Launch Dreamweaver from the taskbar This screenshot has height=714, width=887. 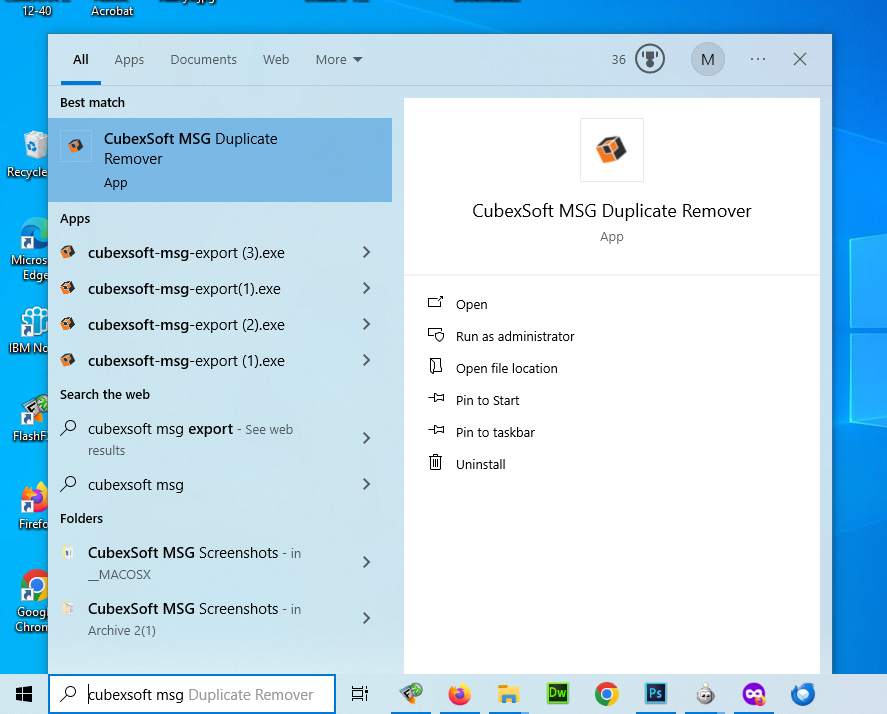[557, 694]
